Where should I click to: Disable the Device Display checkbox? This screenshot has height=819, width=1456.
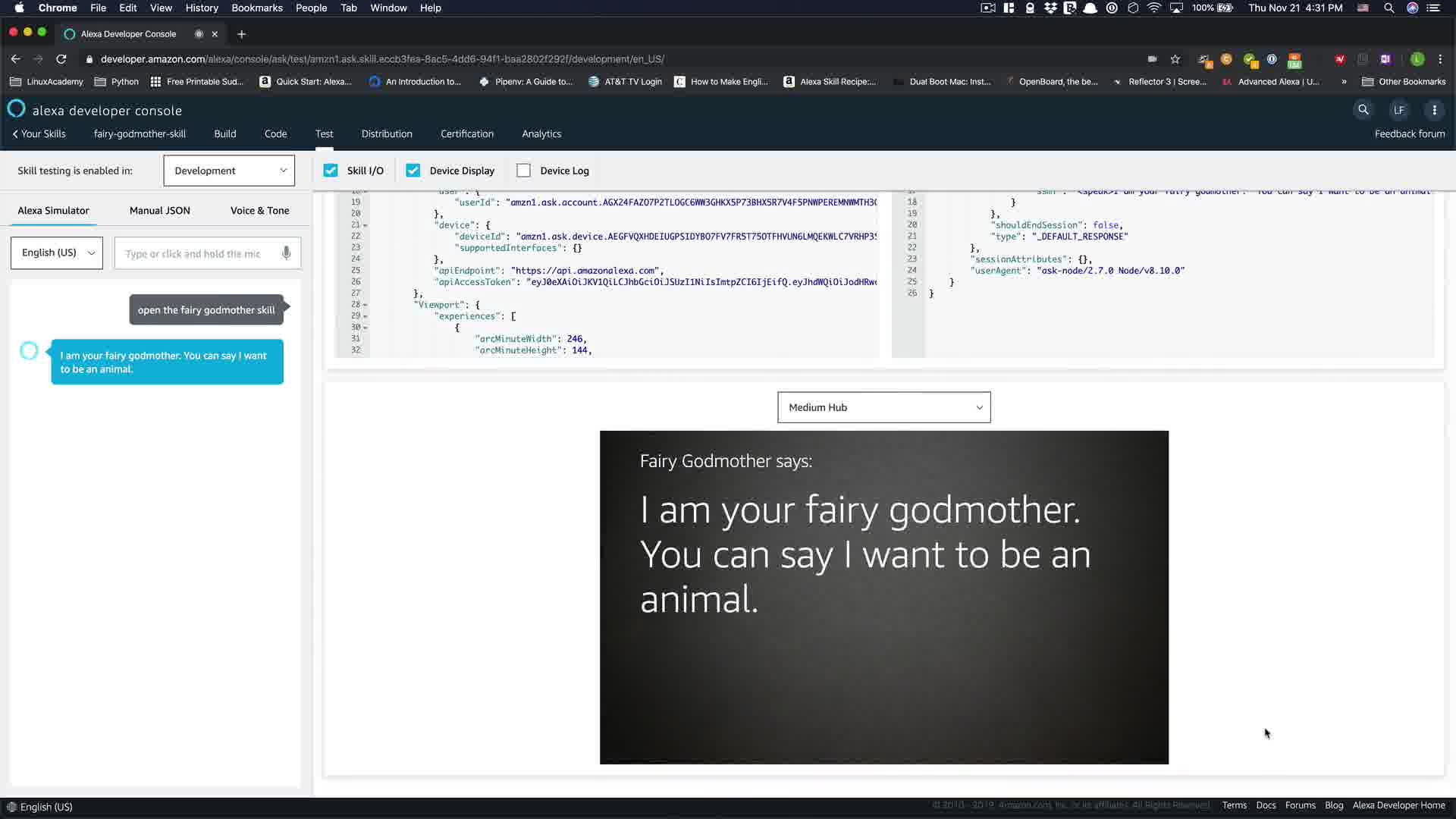[x=413, y=171]
